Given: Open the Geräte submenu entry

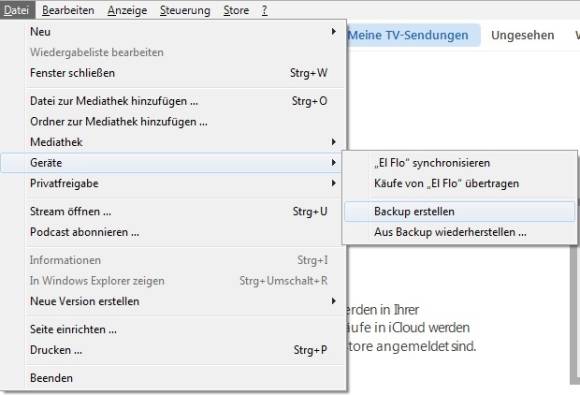Looking at the screenshot, I should 172,162.
